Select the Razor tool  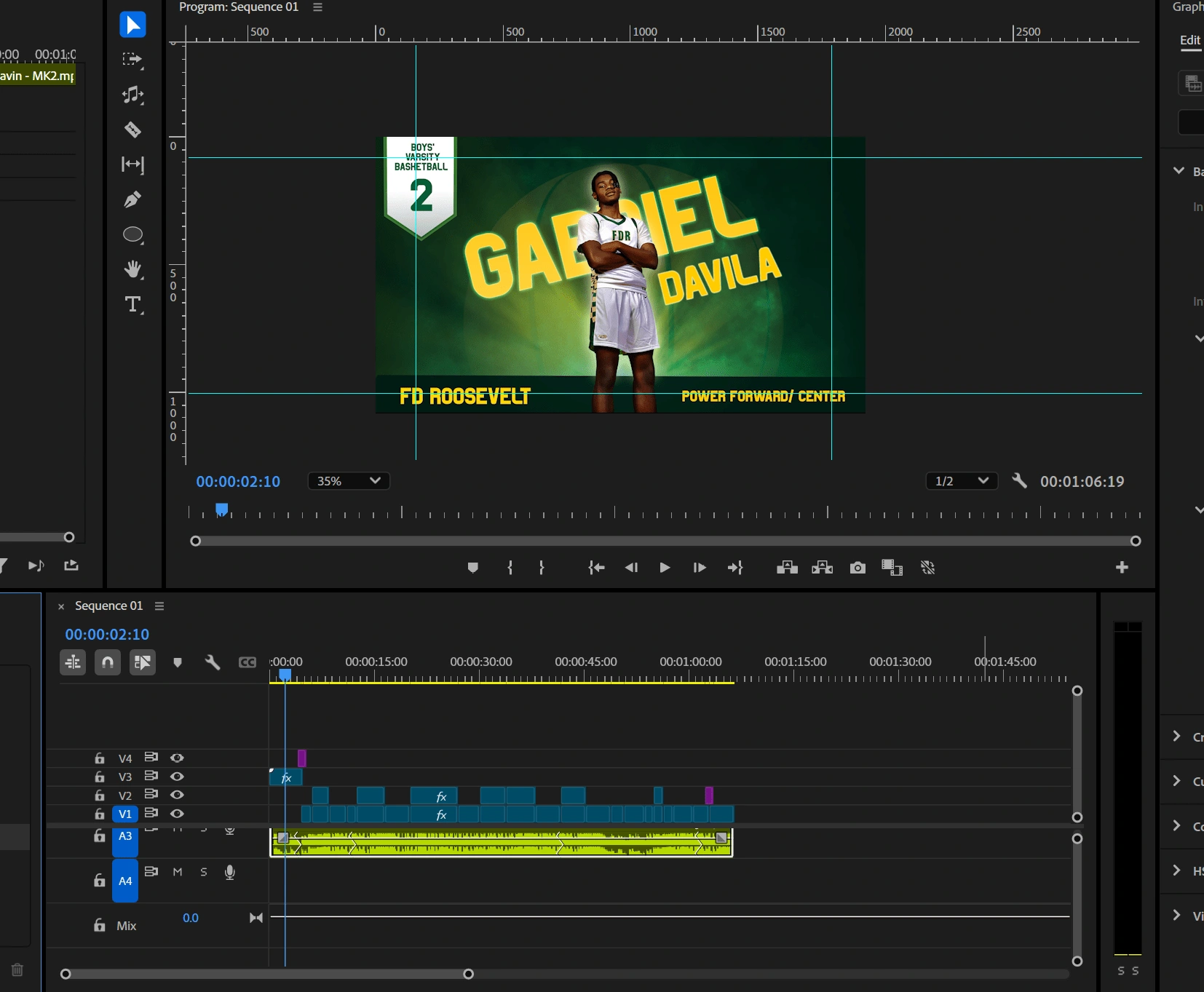(x=132, y=130)
